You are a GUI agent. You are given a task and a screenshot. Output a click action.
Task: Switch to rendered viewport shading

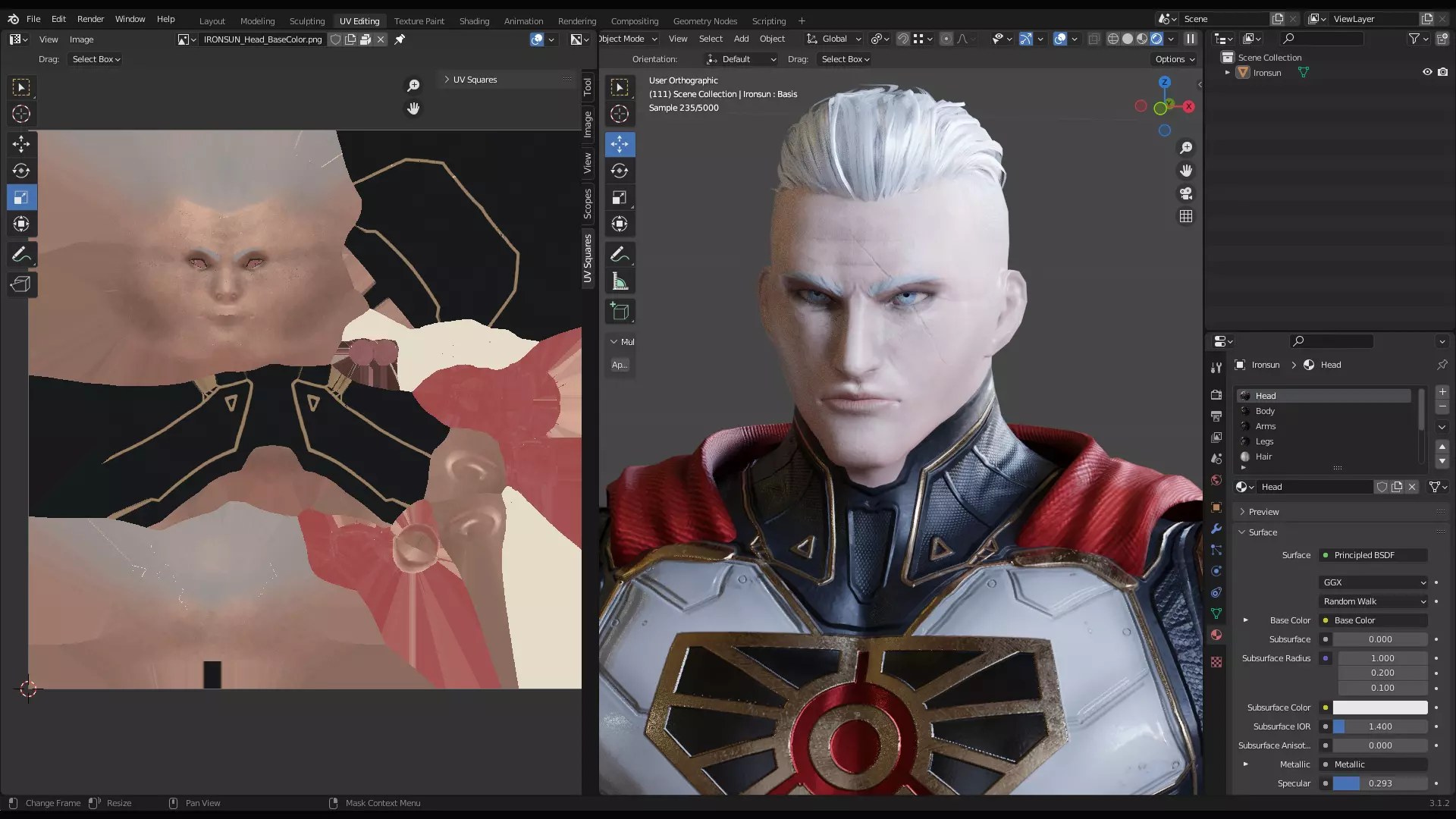coord(1156,39)
